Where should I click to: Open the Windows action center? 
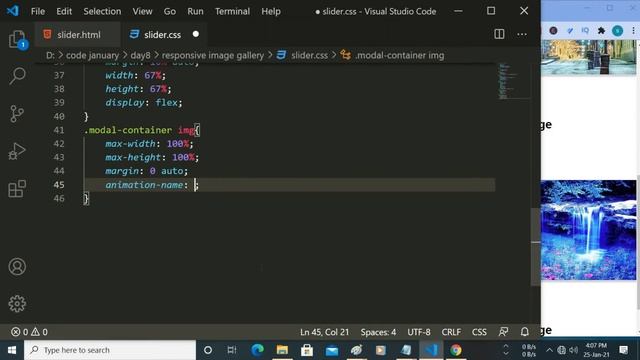pos(623,350)
